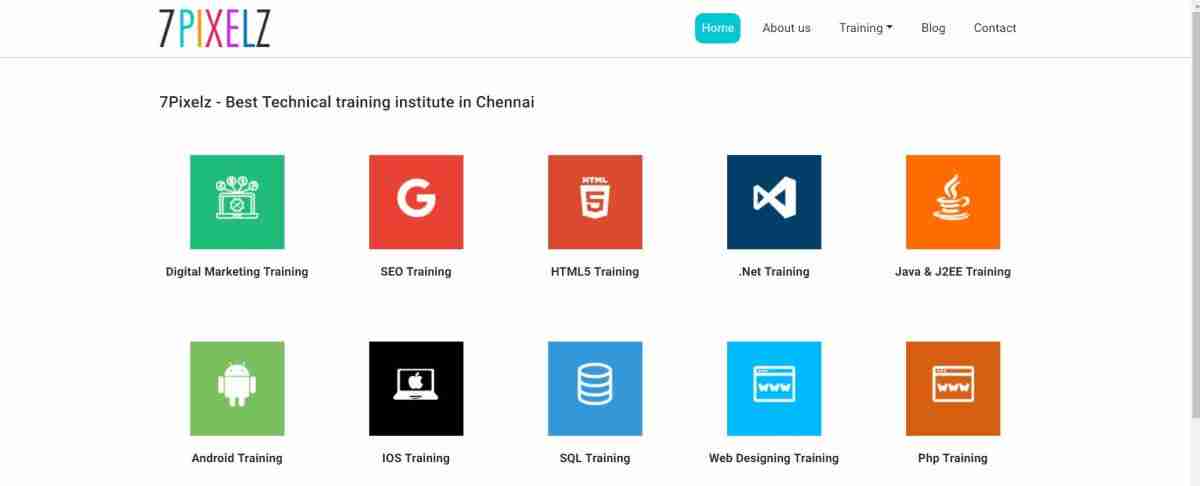The height and width of the screenshot is (486, 1200).
Task: Open the Visual Studio .Net icon
Action: 774,202
